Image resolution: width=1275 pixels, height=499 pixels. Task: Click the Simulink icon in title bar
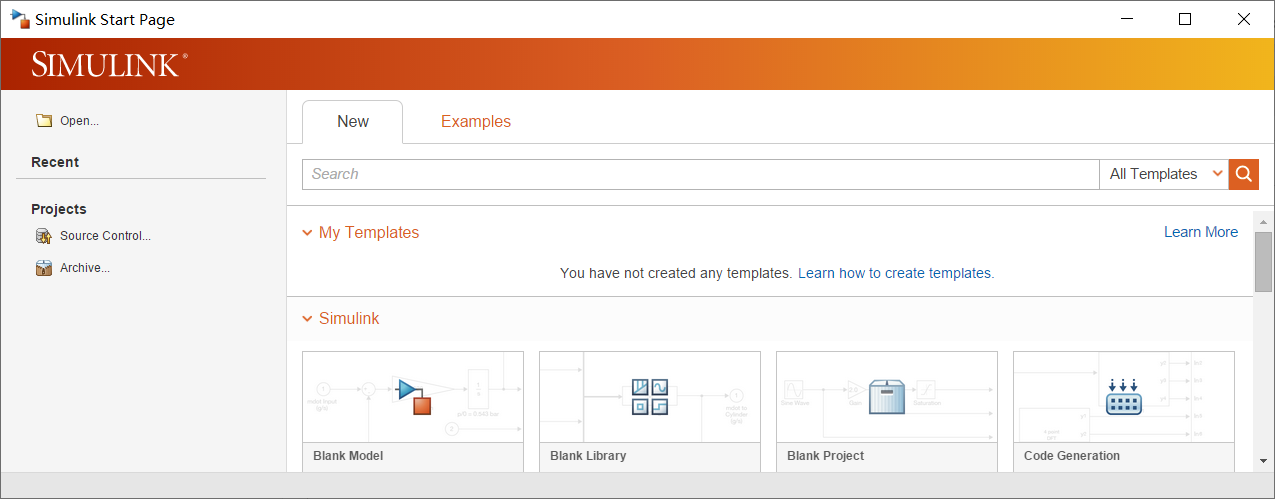point(19,19)
